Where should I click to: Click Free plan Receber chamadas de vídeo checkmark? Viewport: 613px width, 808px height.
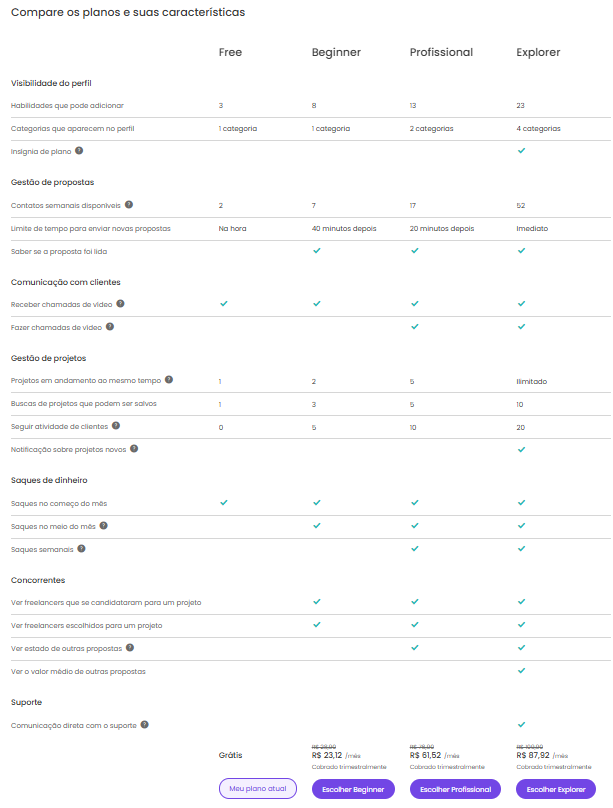(224, 303)
